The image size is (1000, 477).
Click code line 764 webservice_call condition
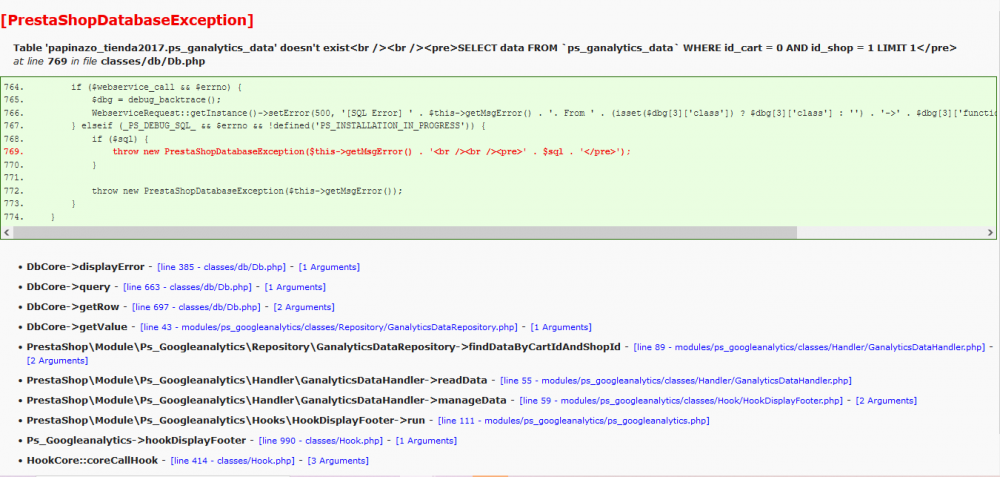click(x=156, y=87)
